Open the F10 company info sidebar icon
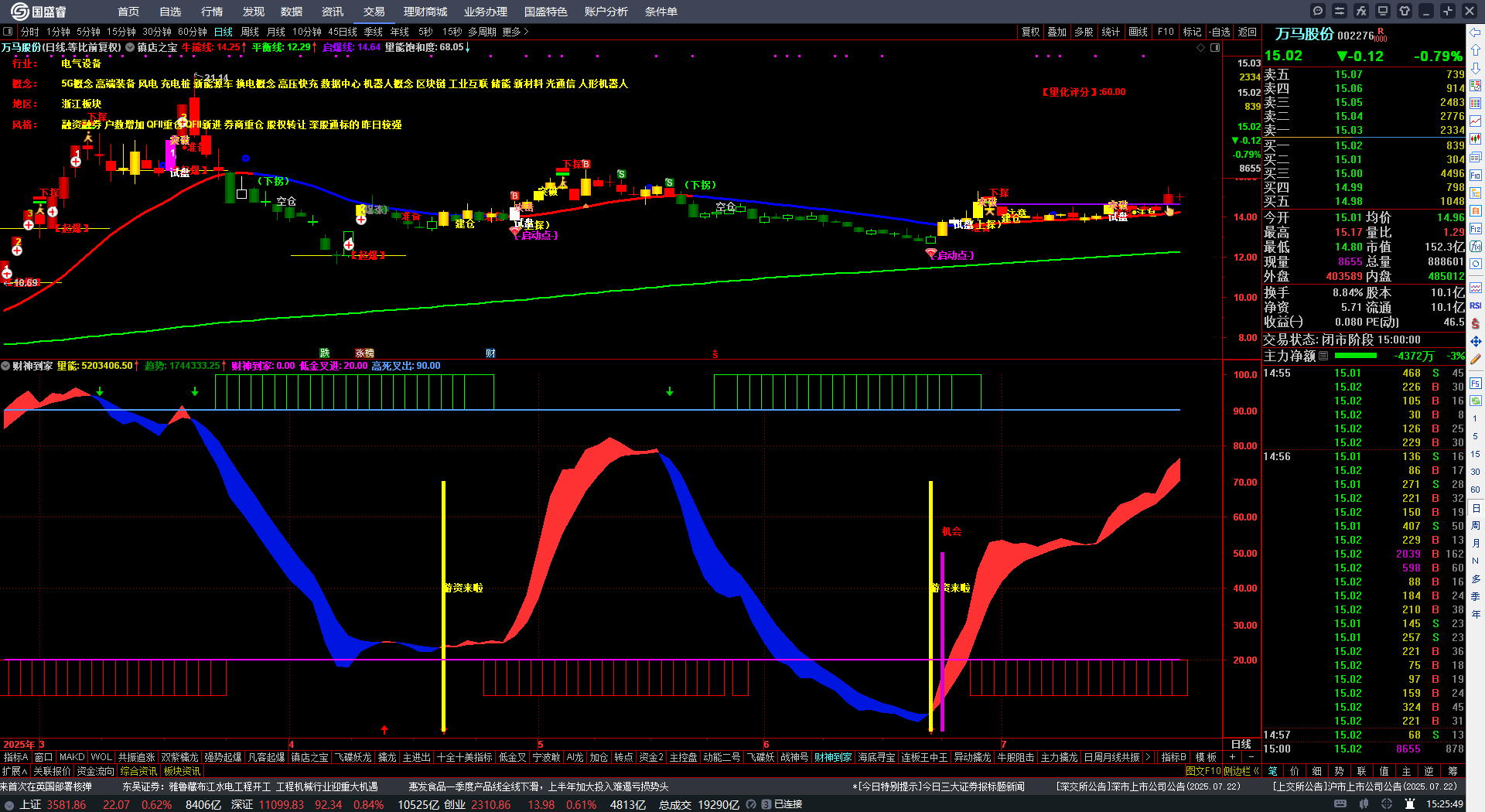 1476,176
